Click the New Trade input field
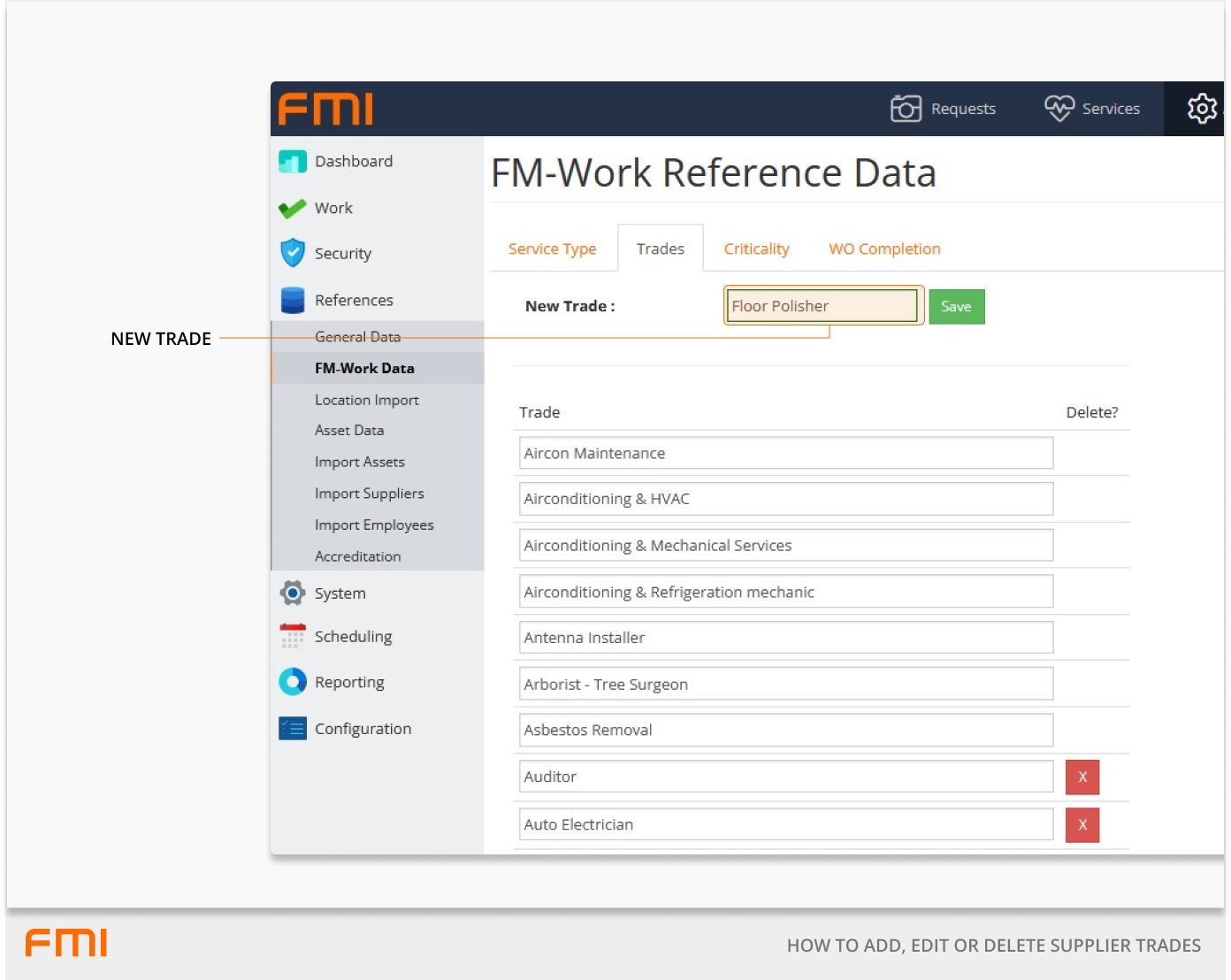Viewport: 1231px width, 980px height. click(822, 306)
